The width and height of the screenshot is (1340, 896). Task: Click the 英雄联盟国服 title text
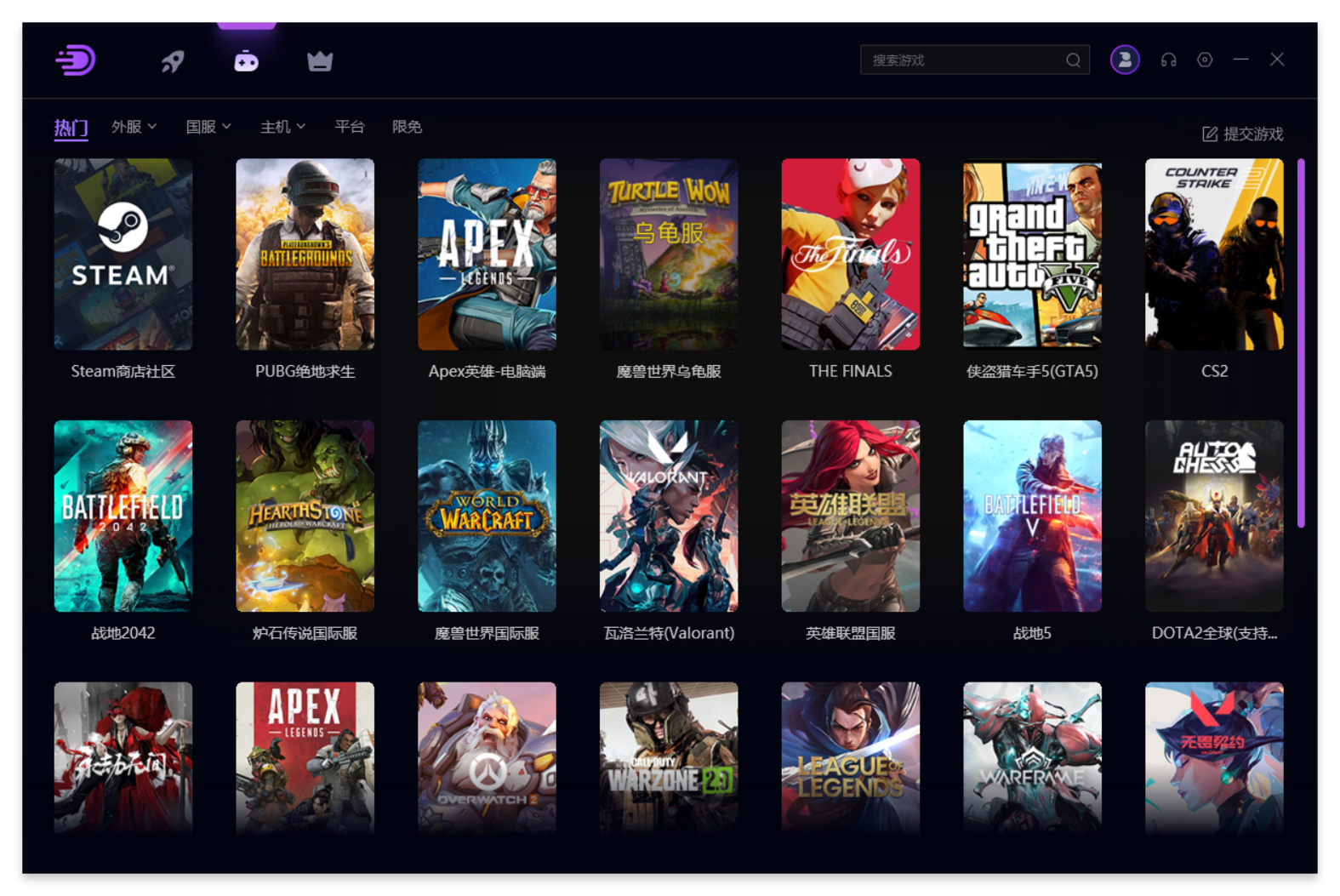tap(851, 633)
